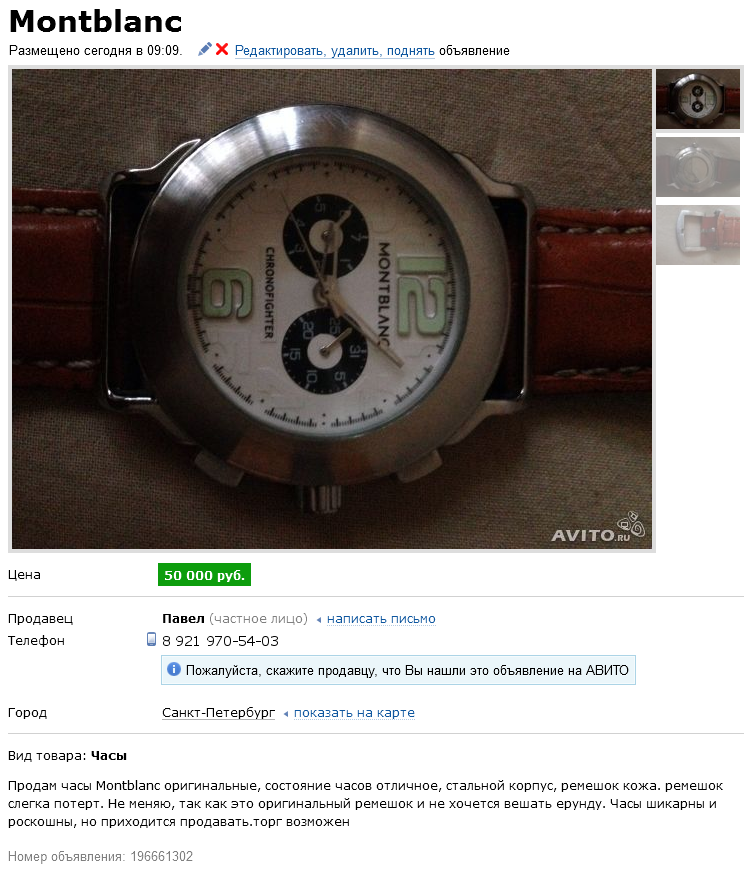Click the main Montblanc watch photo
Viewport: 750px width, 875px height.
coord(331,309)
